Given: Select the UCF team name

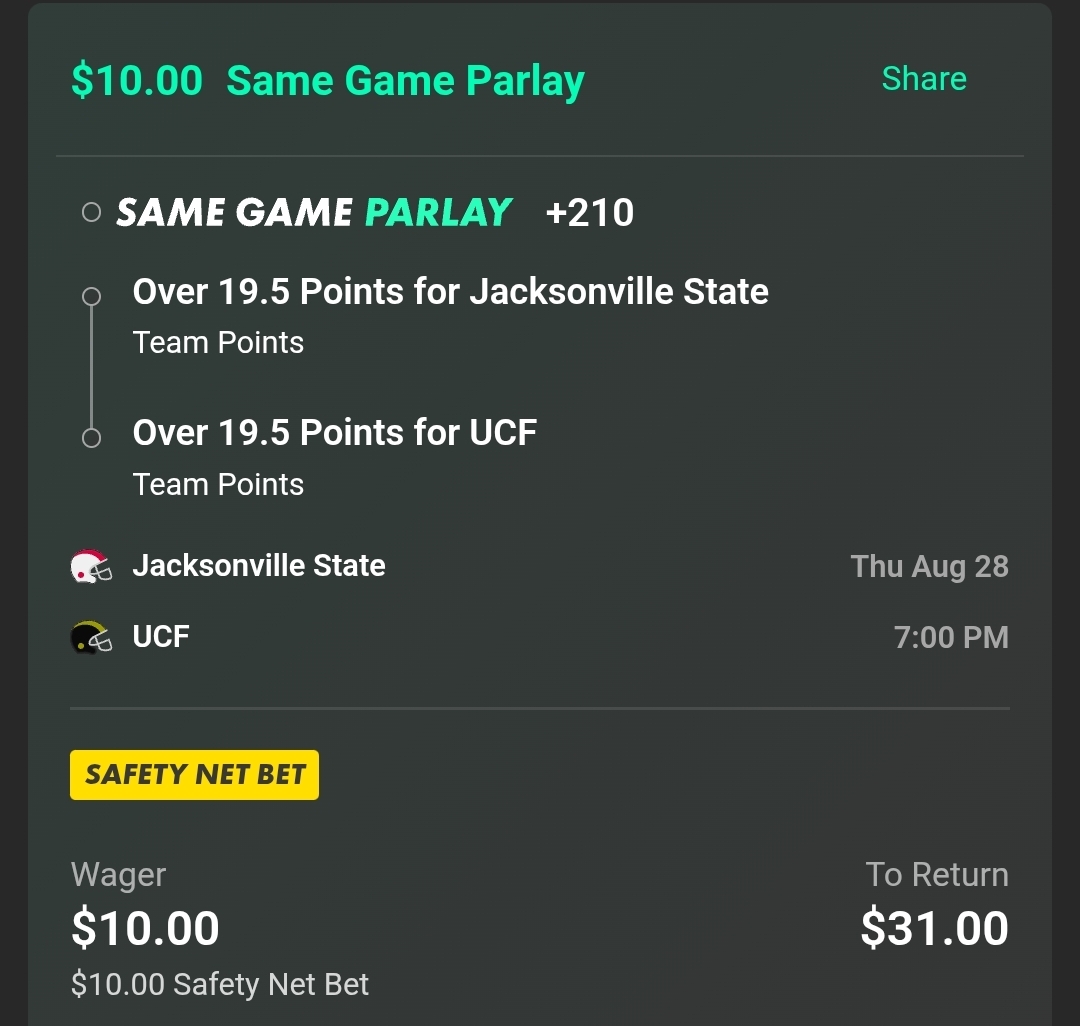Looking at the screenshot, I should (x=161, y=636).
